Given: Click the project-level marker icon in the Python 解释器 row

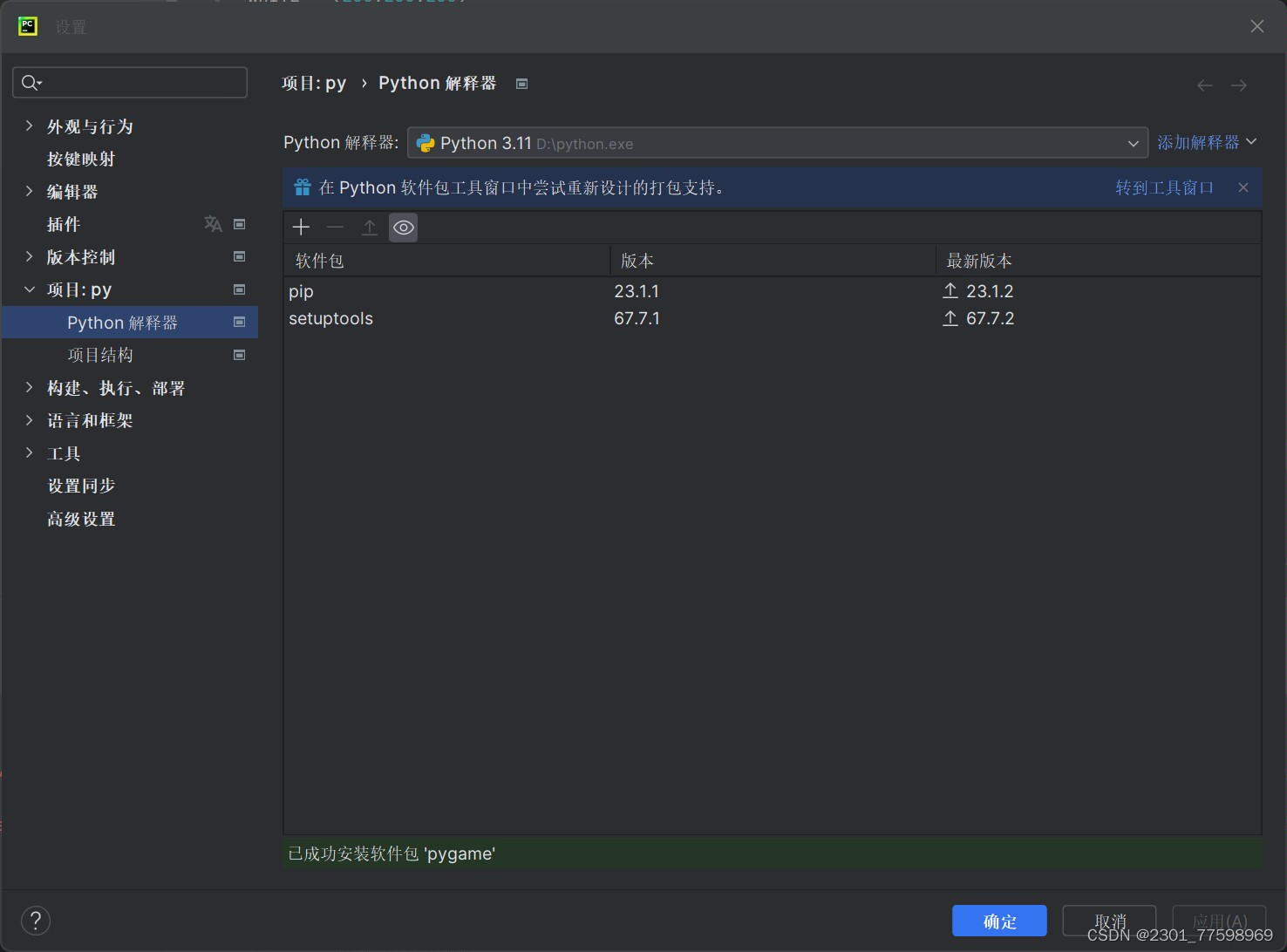Looking at the screenshot, I should [x=240, y=322].
